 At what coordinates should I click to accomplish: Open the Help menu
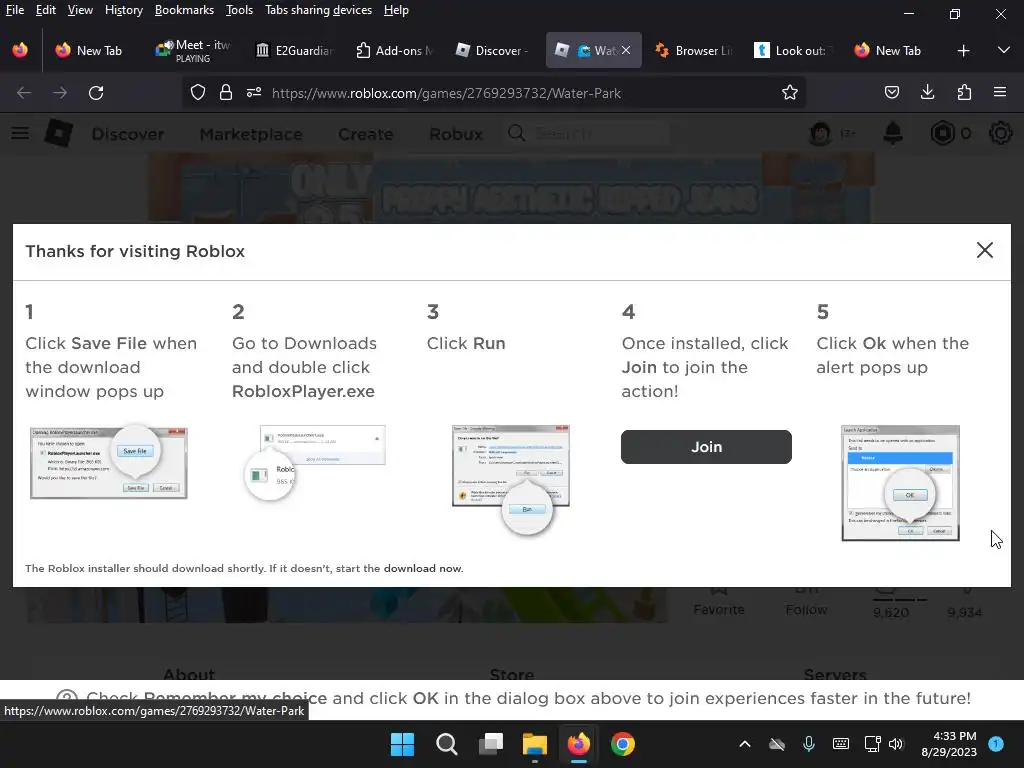(396, 10)
